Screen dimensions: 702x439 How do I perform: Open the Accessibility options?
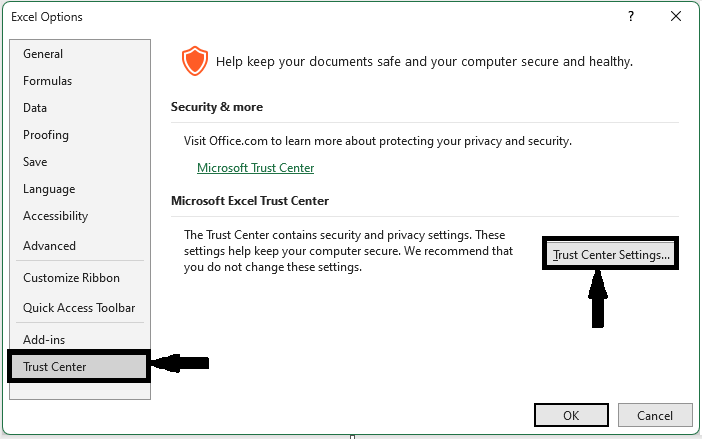(x=55, y=216)
